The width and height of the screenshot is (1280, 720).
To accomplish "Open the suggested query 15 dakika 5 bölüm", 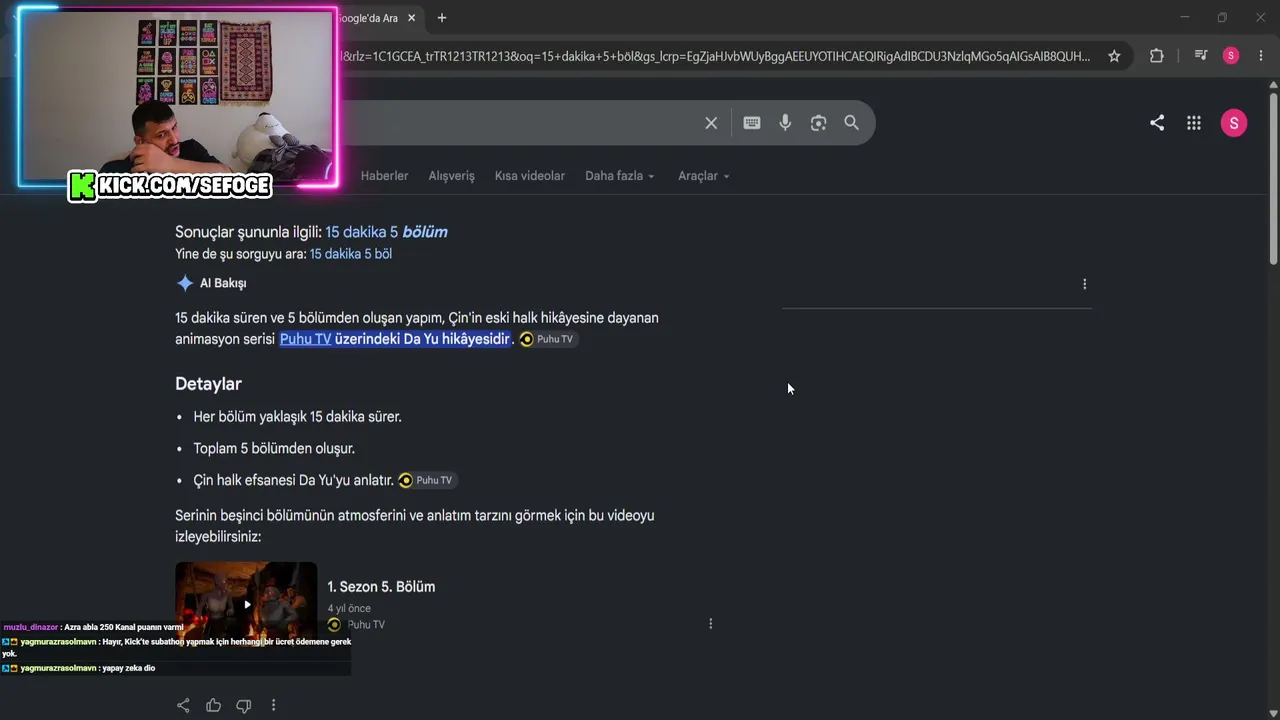I will [386, 232].
